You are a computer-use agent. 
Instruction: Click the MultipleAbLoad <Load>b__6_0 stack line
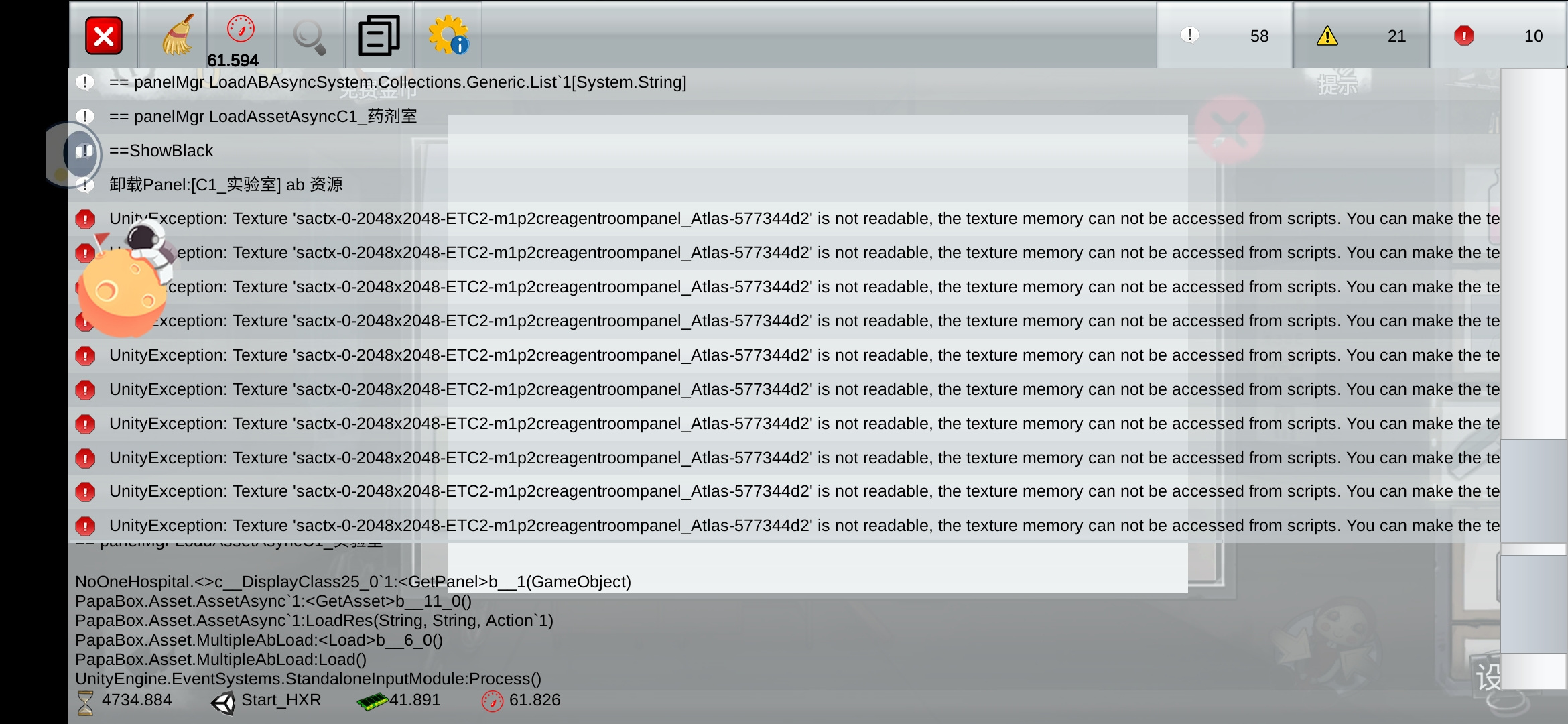click(259, 640)
